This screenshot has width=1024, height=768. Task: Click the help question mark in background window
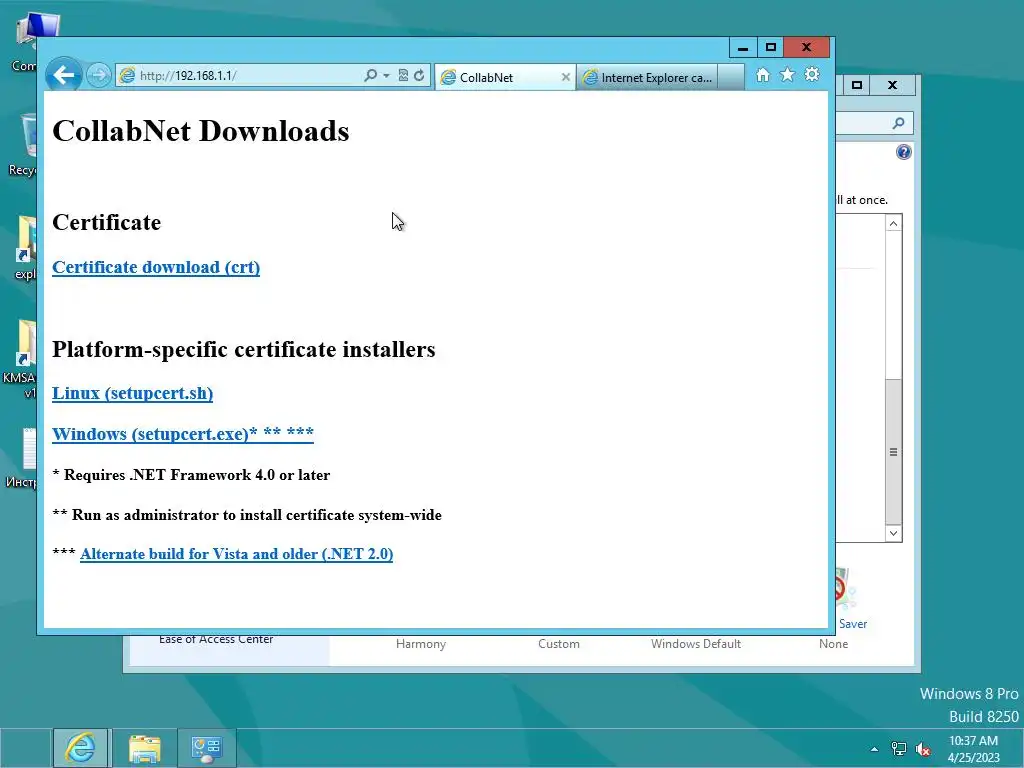coord(903,152)
